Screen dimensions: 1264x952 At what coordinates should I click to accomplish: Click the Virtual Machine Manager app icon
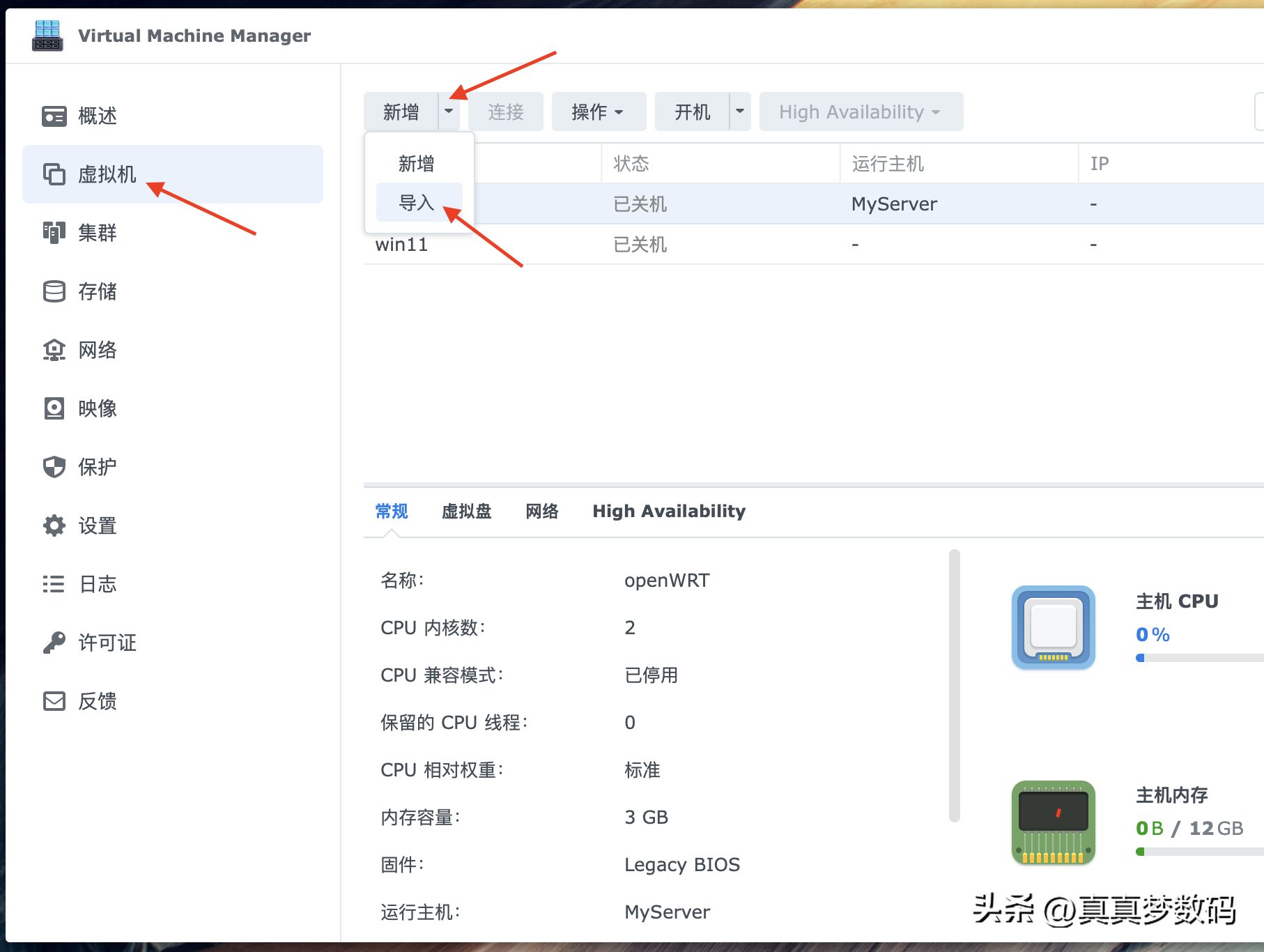coord(47,36)
